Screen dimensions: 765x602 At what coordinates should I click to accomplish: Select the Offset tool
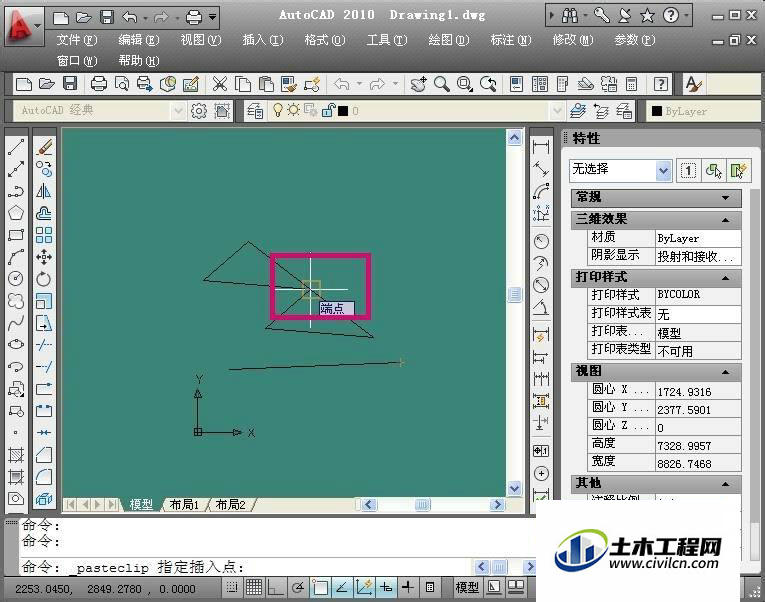pos(44,213)
